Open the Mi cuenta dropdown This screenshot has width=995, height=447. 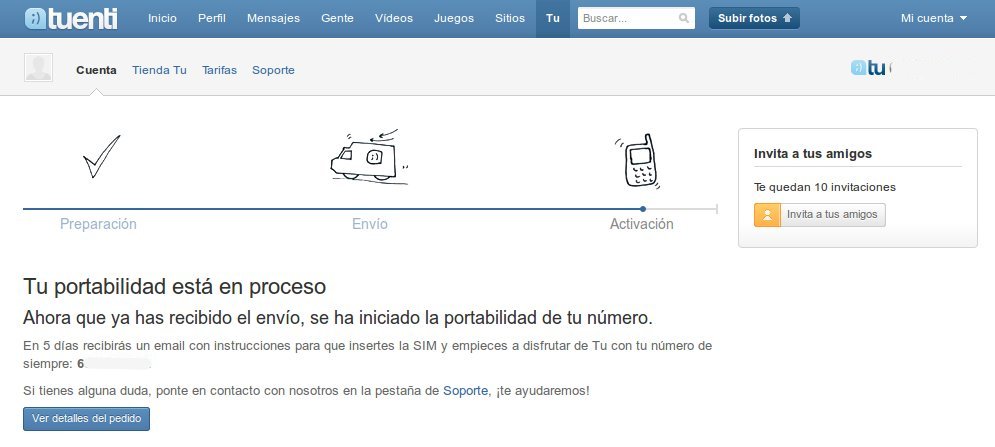(933, 18)
